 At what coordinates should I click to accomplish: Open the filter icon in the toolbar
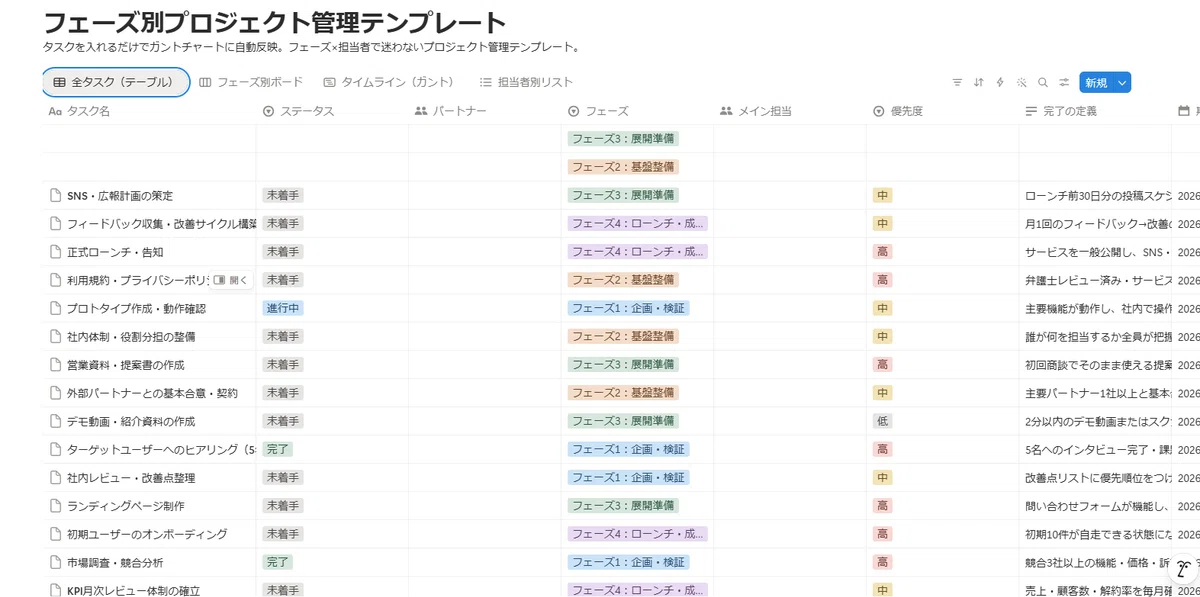[957, 82]
